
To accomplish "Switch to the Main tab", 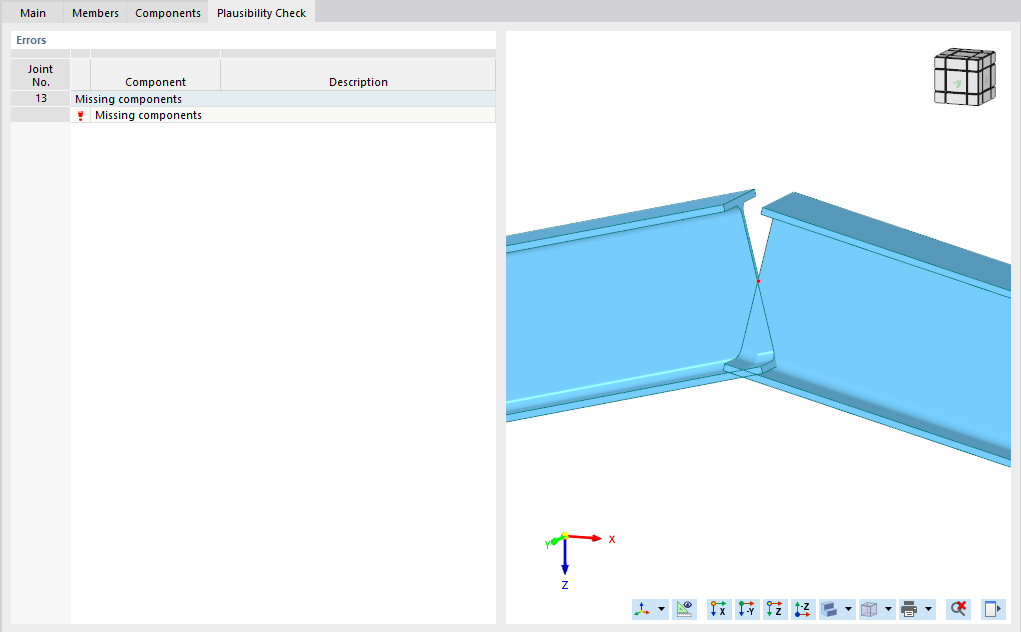I will coord(32,12).
